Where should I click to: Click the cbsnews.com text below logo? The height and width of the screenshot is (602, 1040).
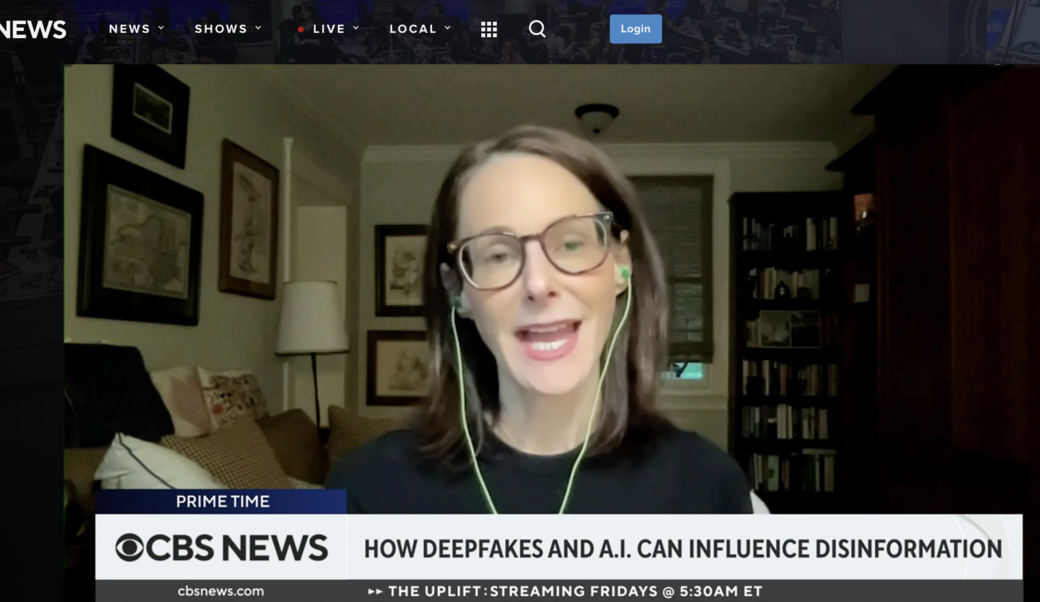point(221,591)
